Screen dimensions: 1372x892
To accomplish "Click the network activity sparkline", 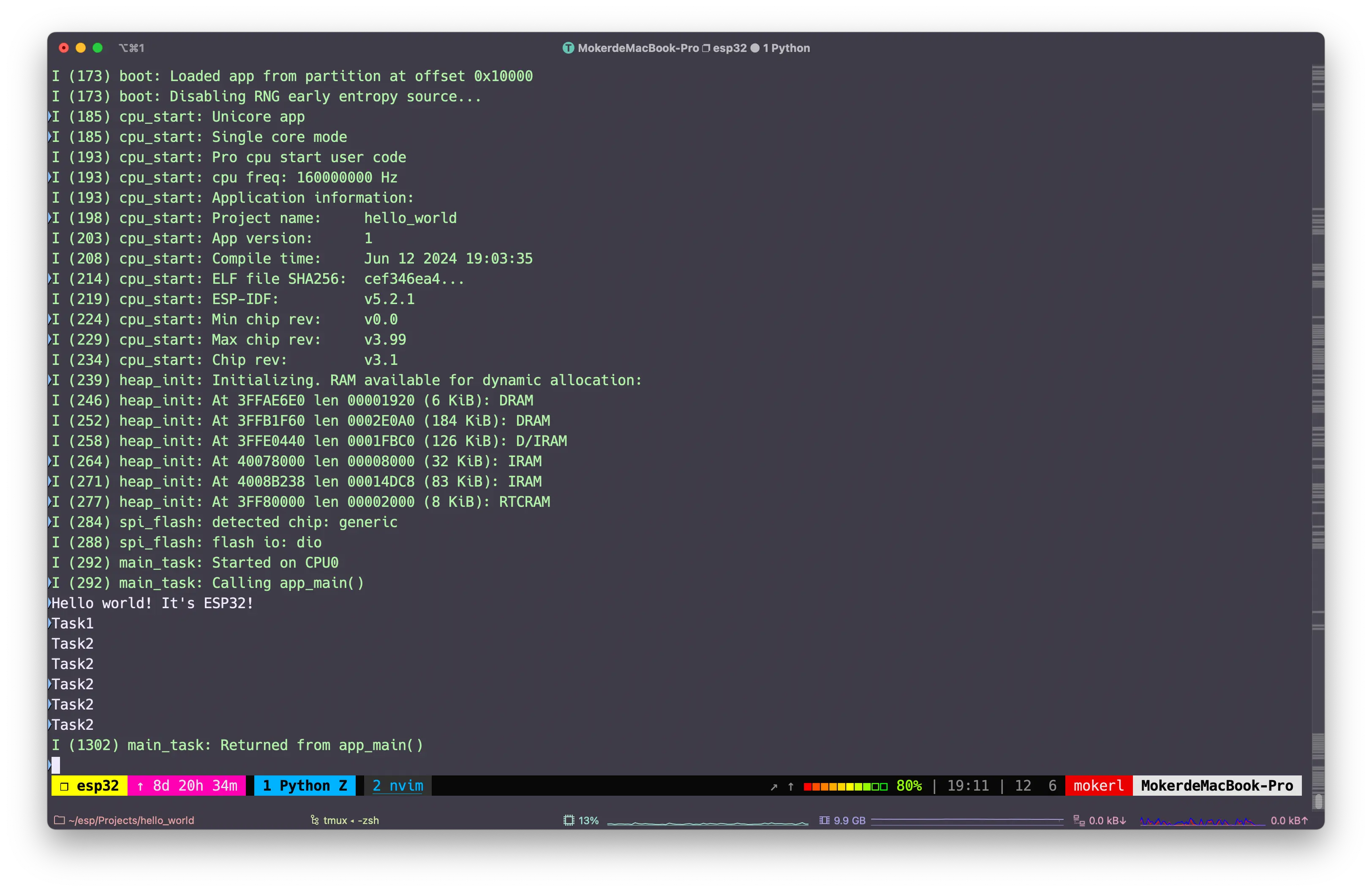I will pyautogui.click(x=1203, y=821).
